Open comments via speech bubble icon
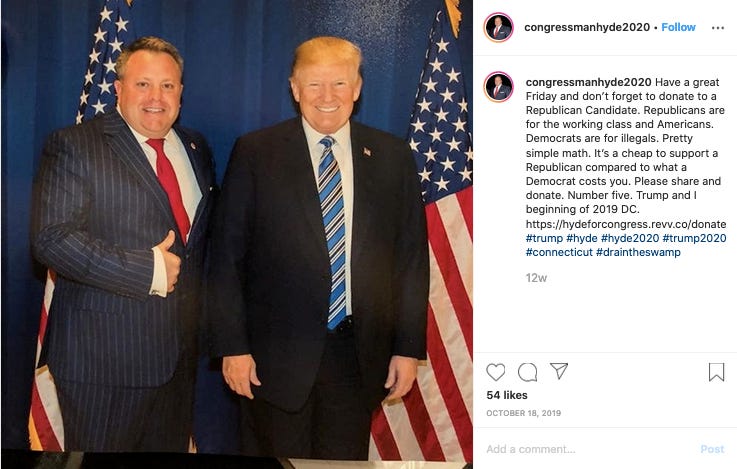737x469 pixels. point(527,372)
